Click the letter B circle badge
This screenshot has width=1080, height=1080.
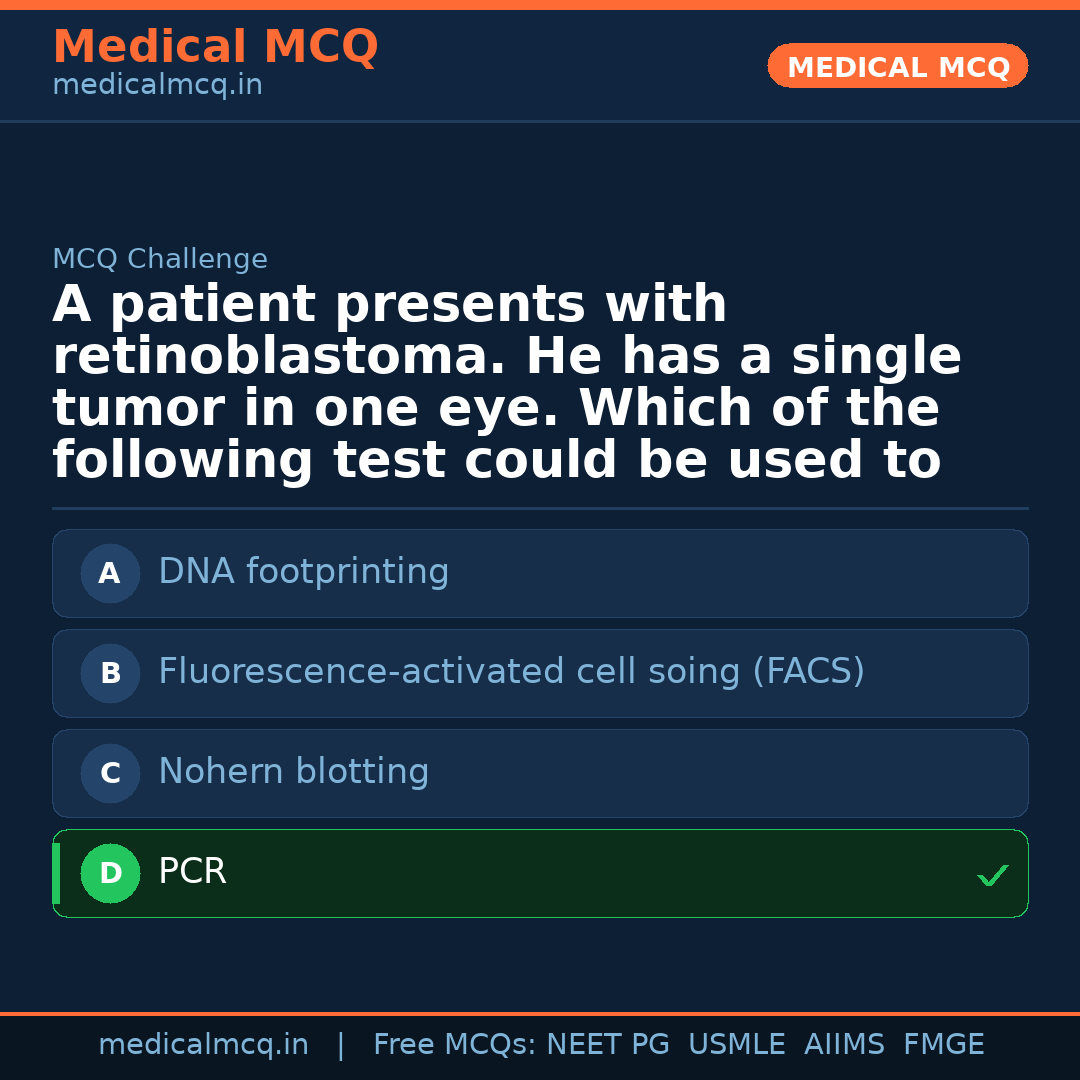coord(110,673)
